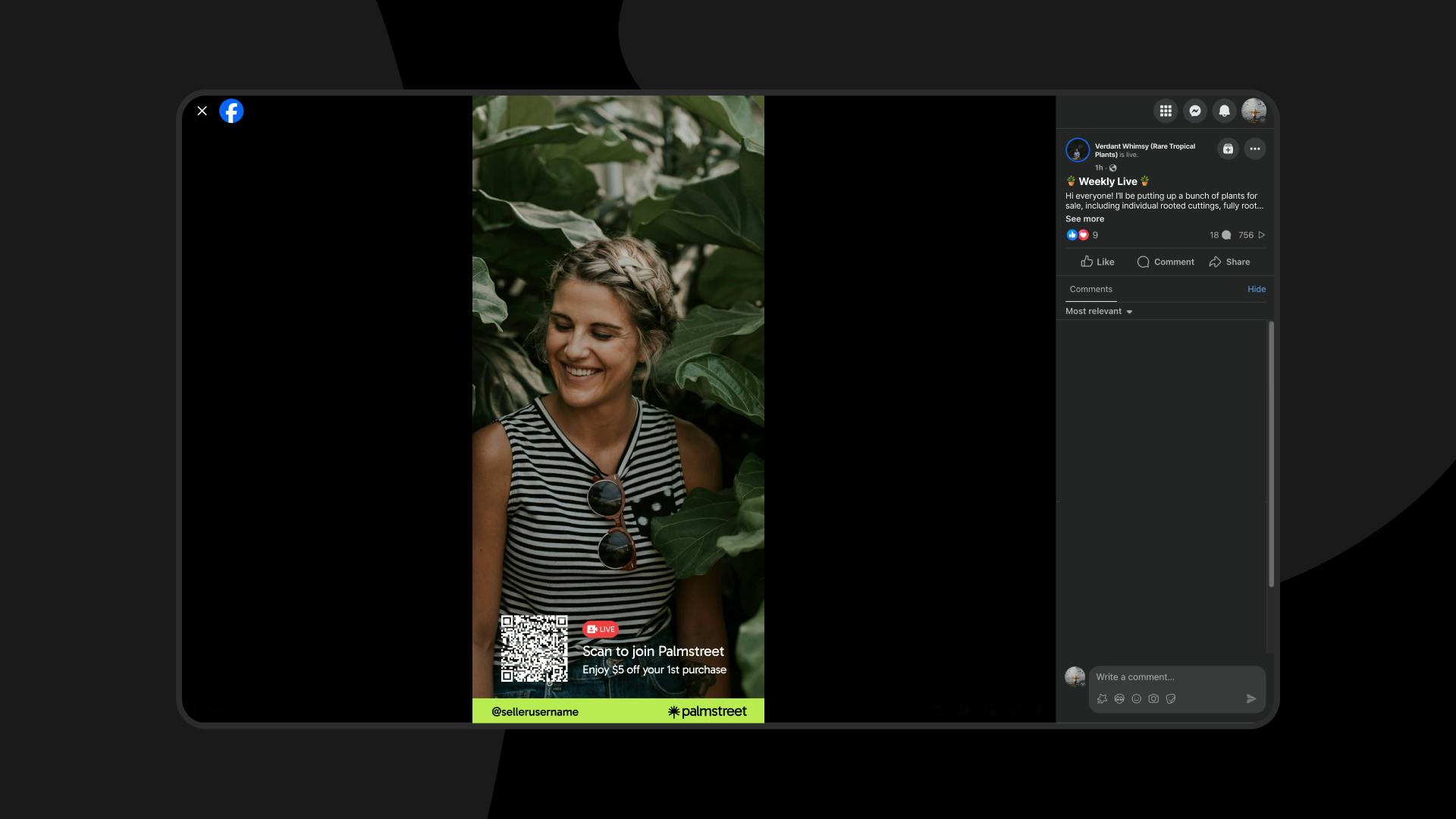Open the notifications bell
The height and width of the screenshot is (819, 1456).
pyautogui.click(x=1224, y=111)
